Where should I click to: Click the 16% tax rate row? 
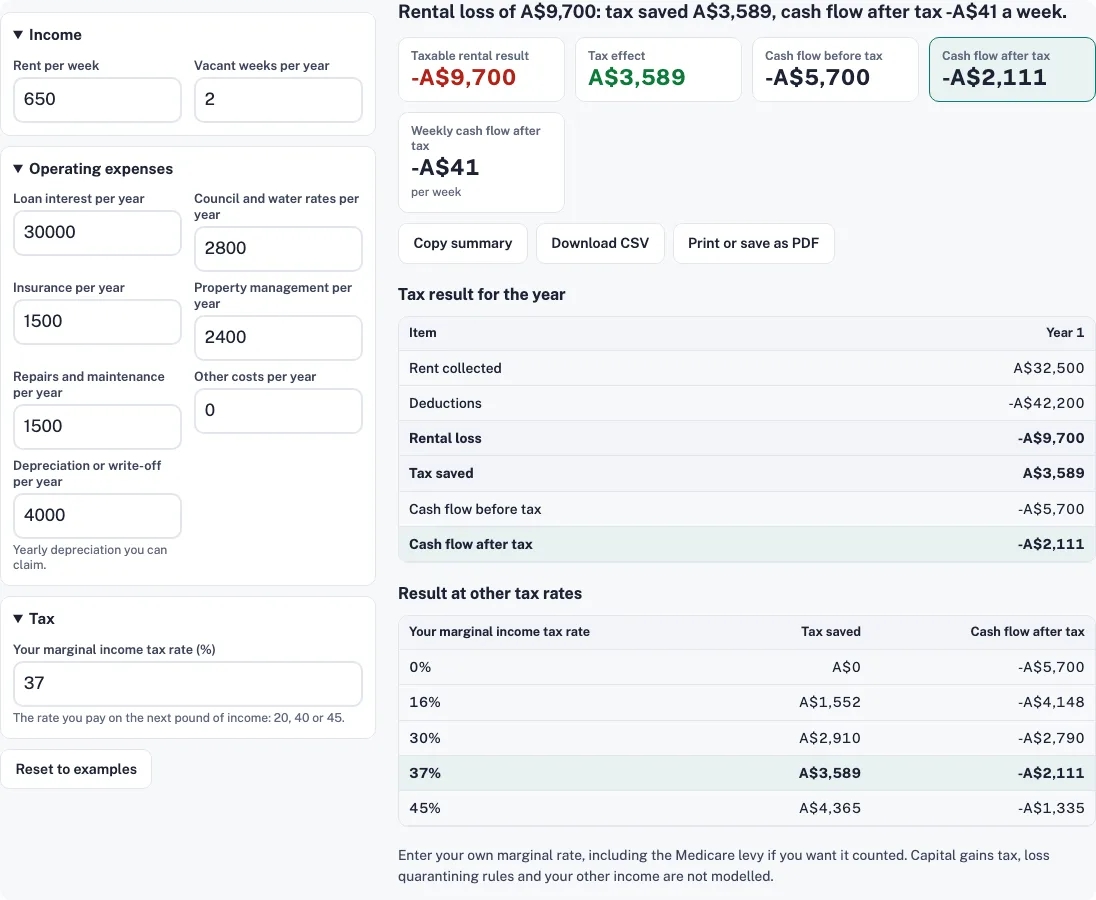tap(747, 702)
